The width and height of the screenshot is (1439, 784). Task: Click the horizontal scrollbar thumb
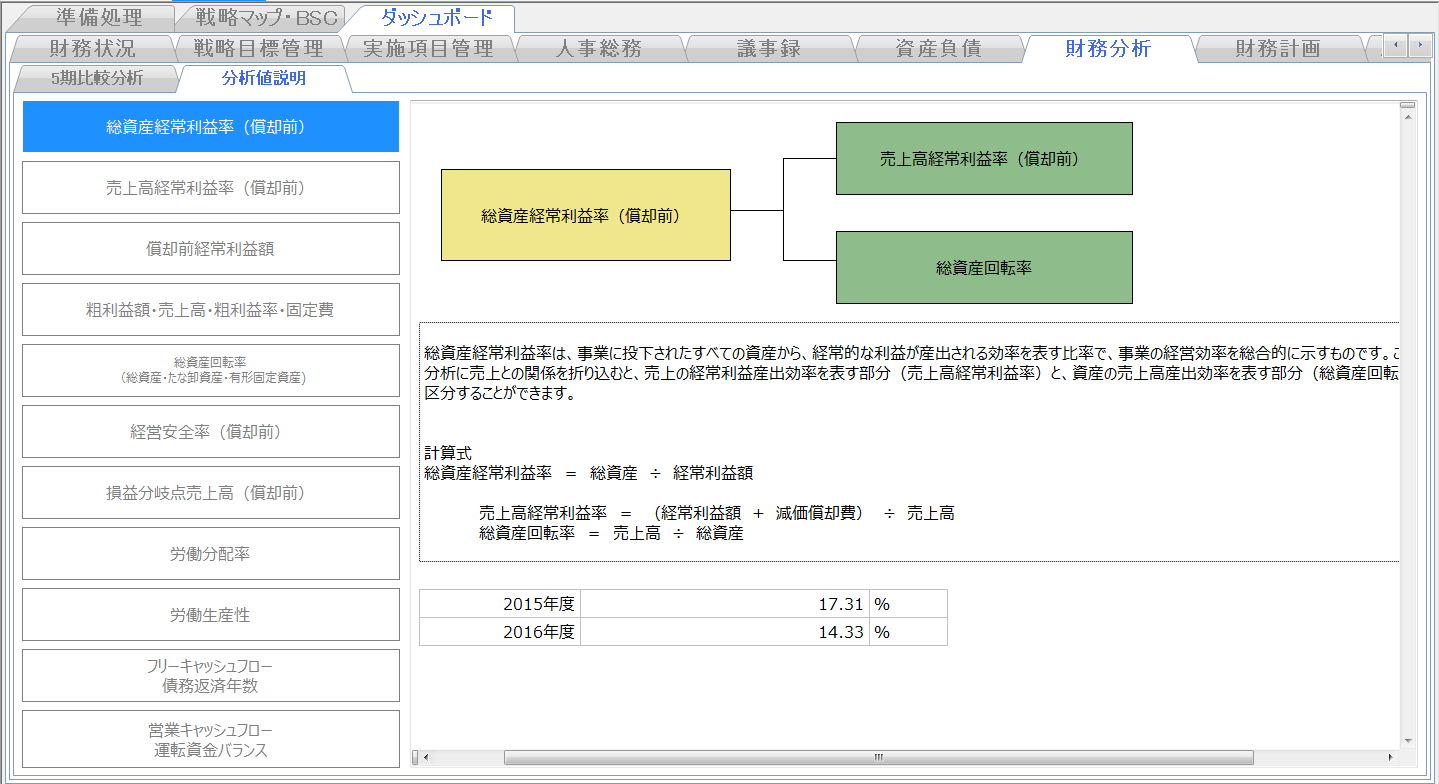pos(878,757)
